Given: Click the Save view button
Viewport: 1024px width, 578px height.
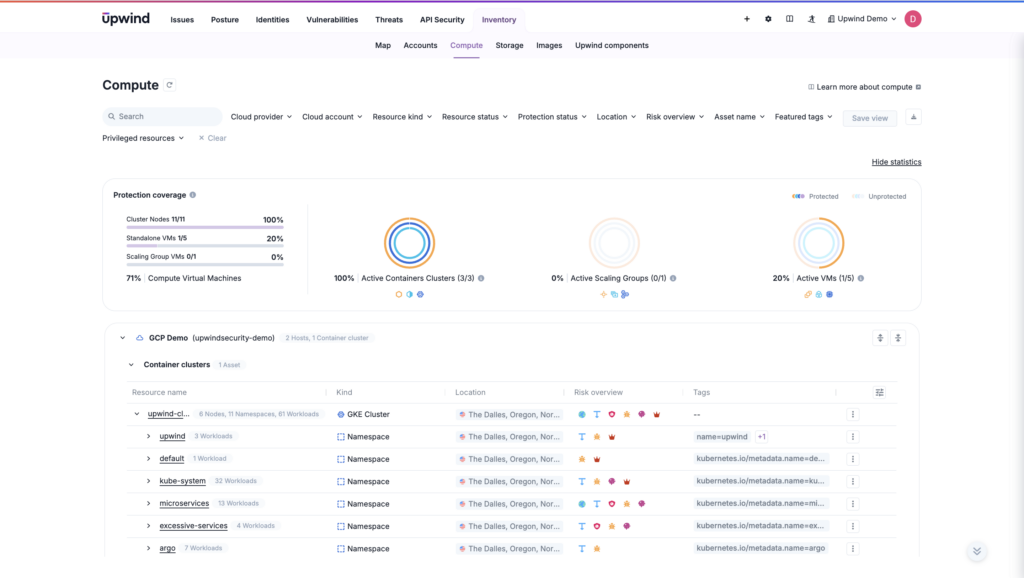Looking at the screenshot, I should pyautogui.click(x=868, y=117).
